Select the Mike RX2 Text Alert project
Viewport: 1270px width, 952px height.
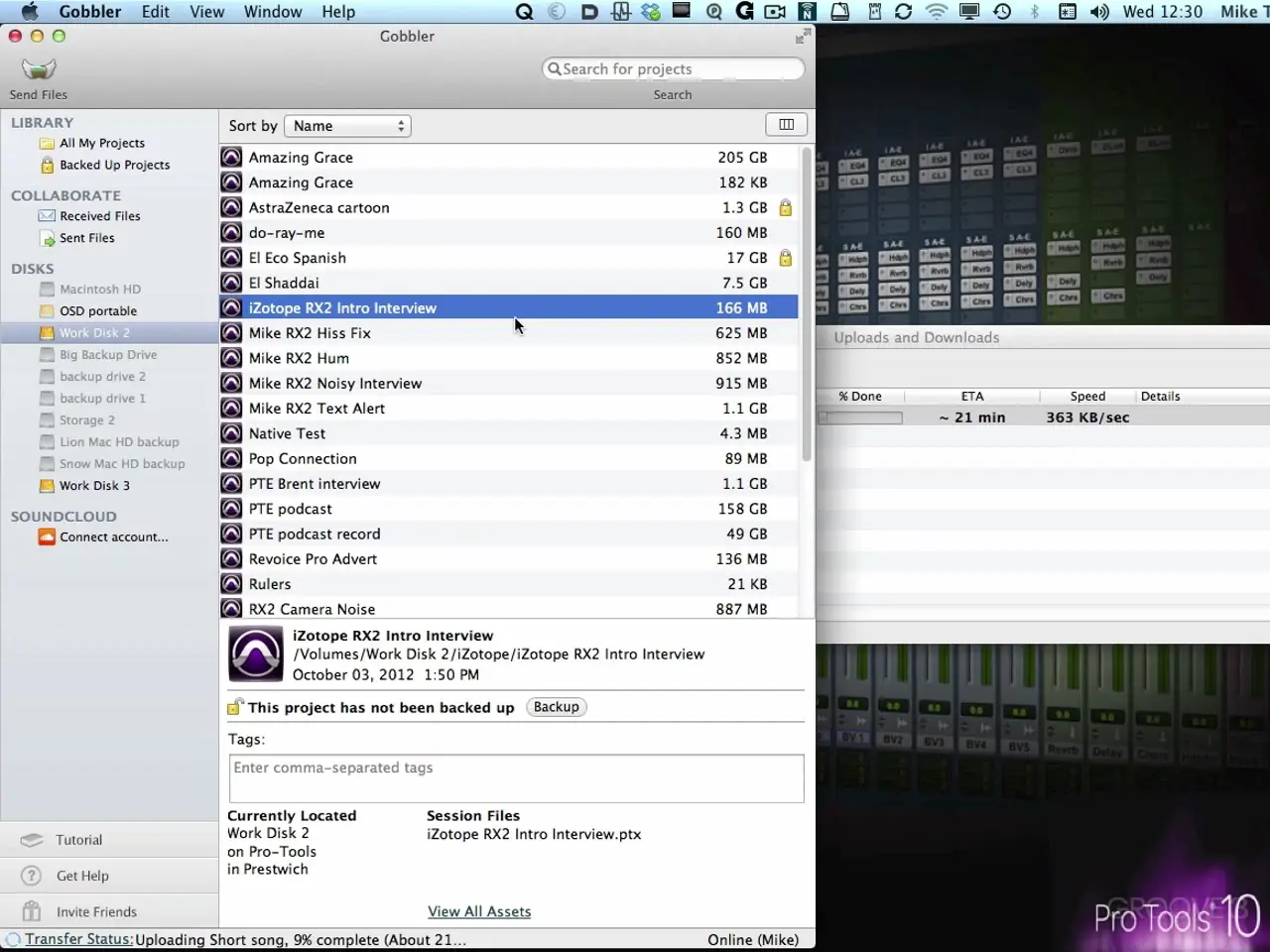click(x=508, y=409)
